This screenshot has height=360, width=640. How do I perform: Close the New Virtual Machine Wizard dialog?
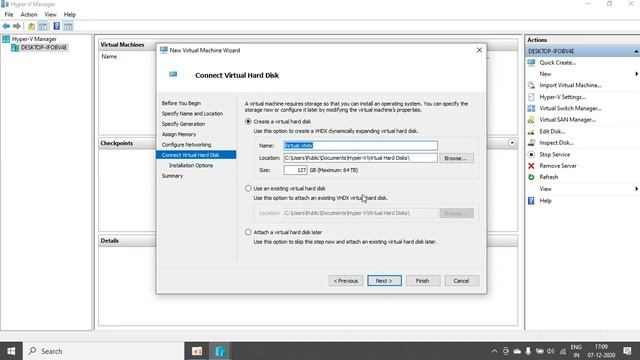click(x=479, y=50)
